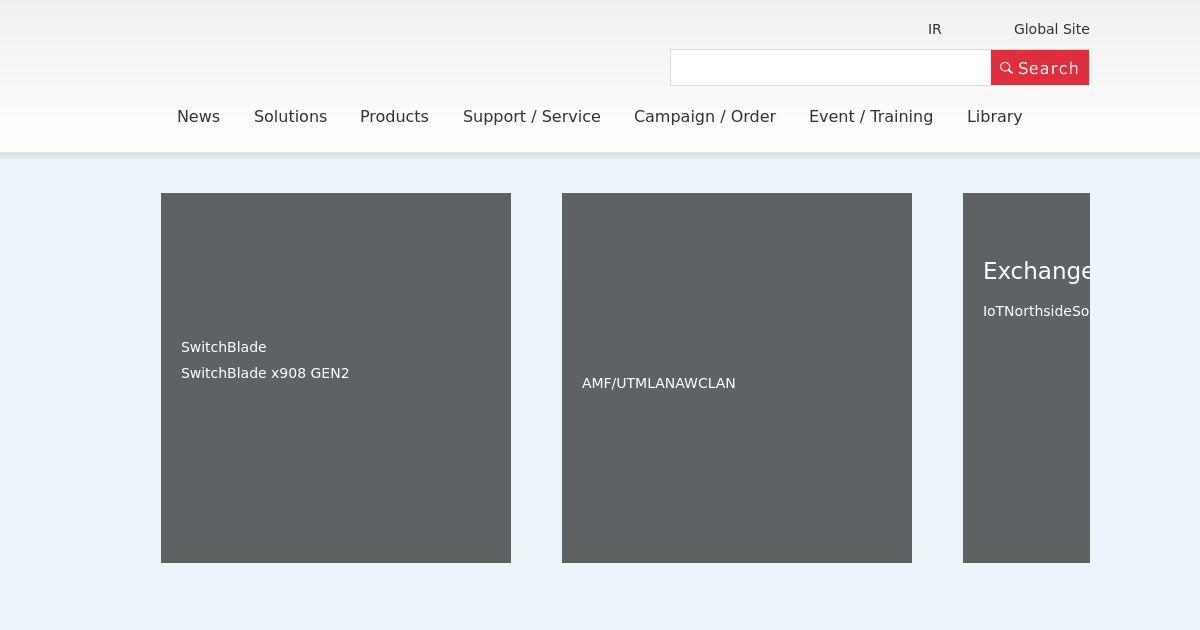Open the SwitchBlade x908 GEN2 card
This screenshot has height=630, width=1200.
pyautogui.click(x=336, y=378)
